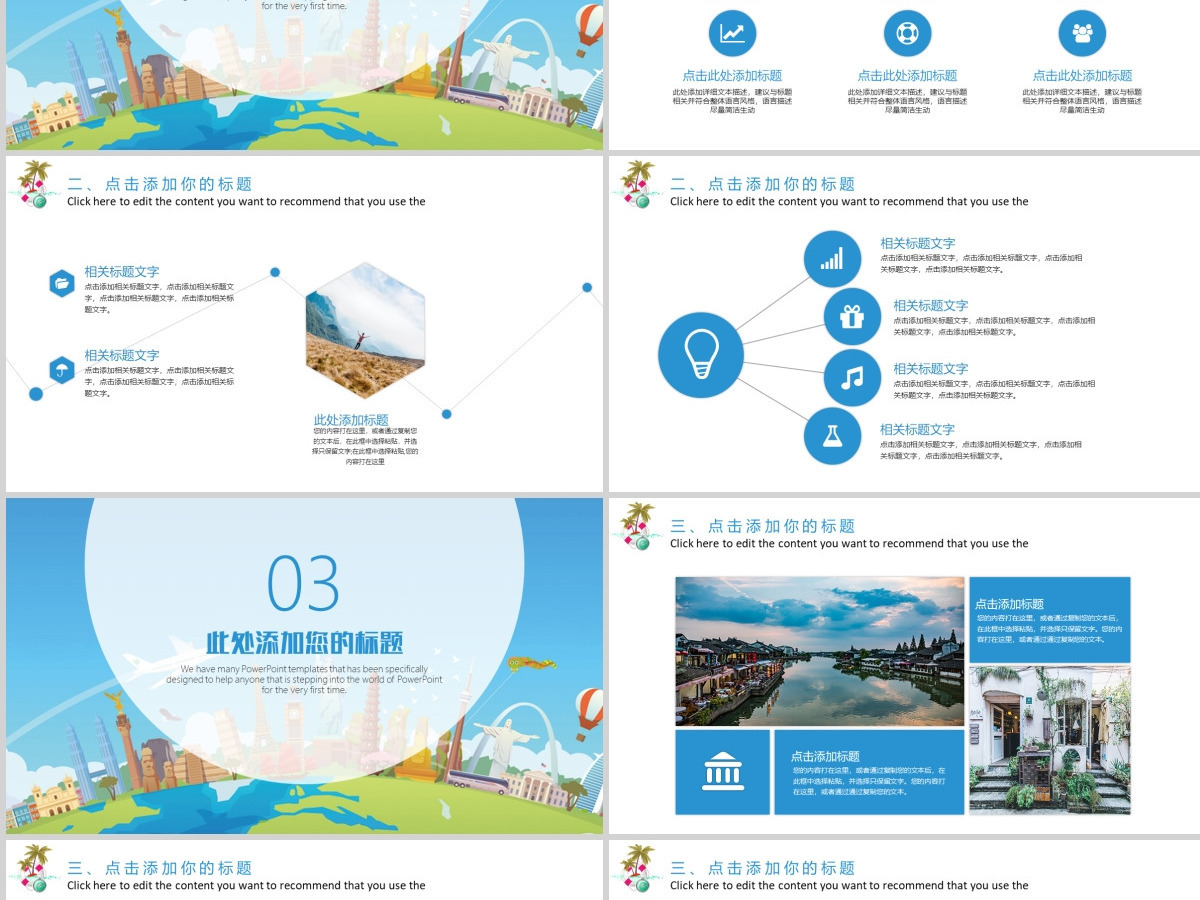1200x900 pixels.
Task: Click heading "二、点击添加你的标题" on hexagon photo slide
Action: point(160,184)
